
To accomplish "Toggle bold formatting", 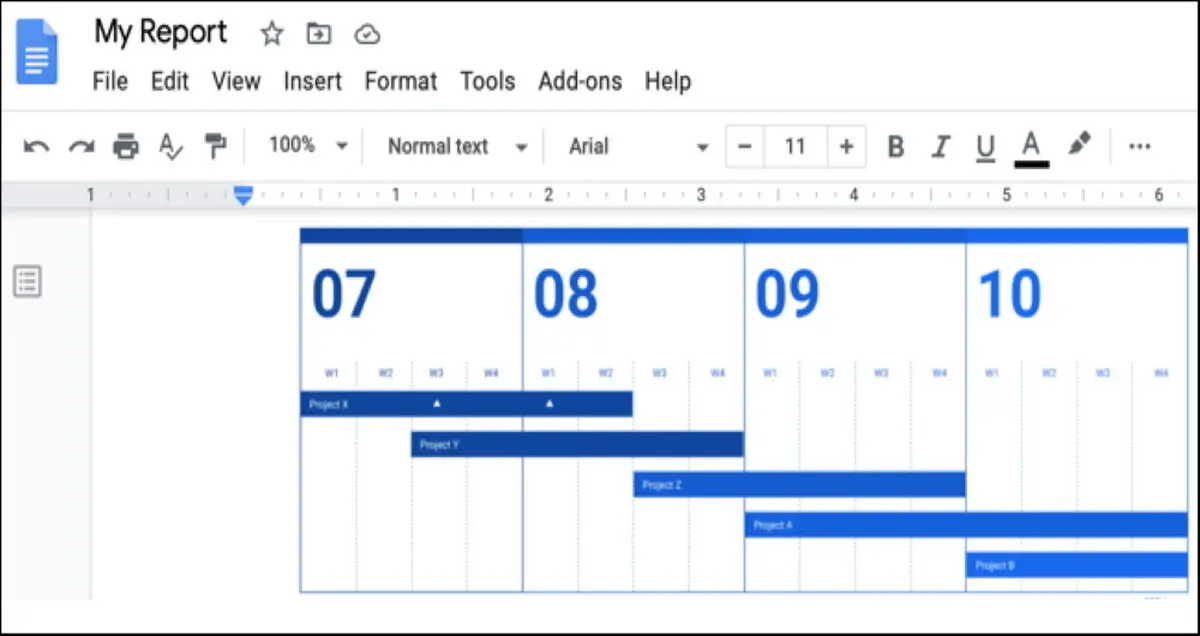I will pos(896,147).
